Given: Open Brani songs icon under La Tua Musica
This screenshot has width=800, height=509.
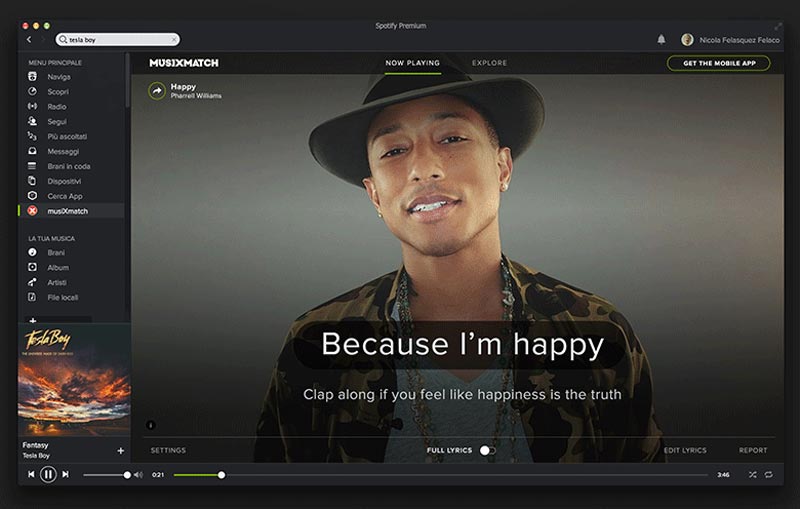Looking at the screenshot, I should click(x=32, y=252).
